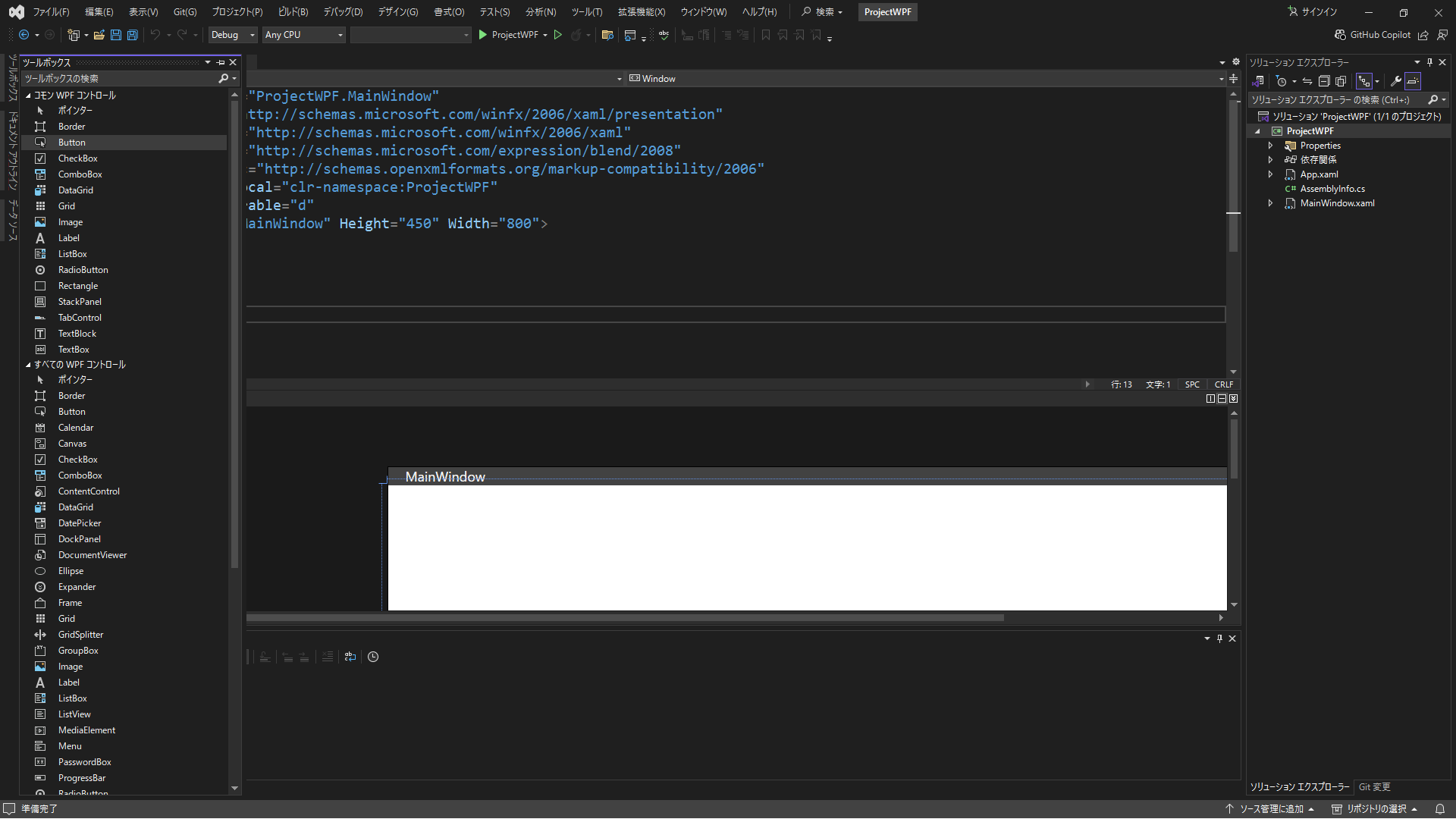Open the GitHub Copilot icon
Viewport: 1456px width, 819px height.
[1340, 35]
